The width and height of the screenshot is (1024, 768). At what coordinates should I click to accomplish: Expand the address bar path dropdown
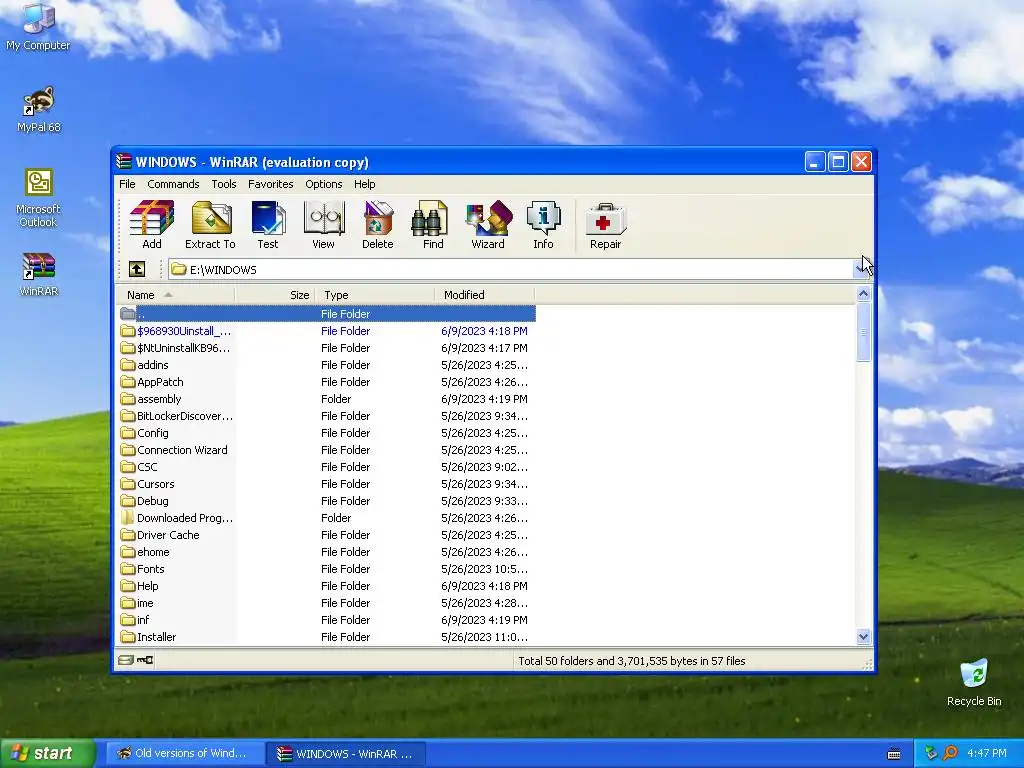tap(859, 269)
